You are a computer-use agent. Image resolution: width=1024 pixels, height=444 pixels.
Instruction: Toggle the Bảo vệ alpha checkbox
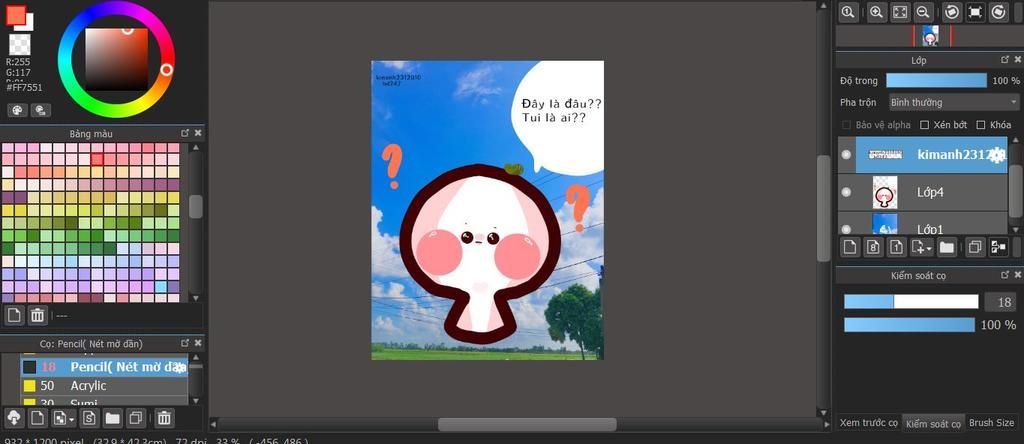846,125
